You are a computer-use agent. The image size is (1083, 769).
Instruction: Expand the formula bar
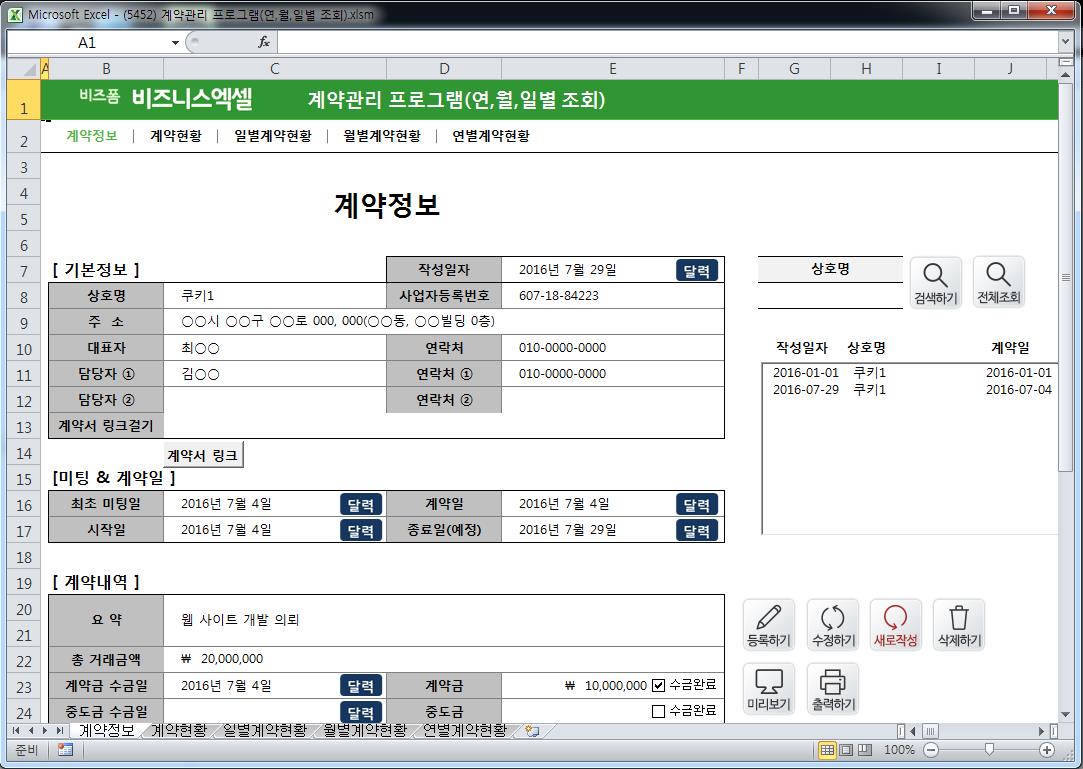(x=1065, y=42)
